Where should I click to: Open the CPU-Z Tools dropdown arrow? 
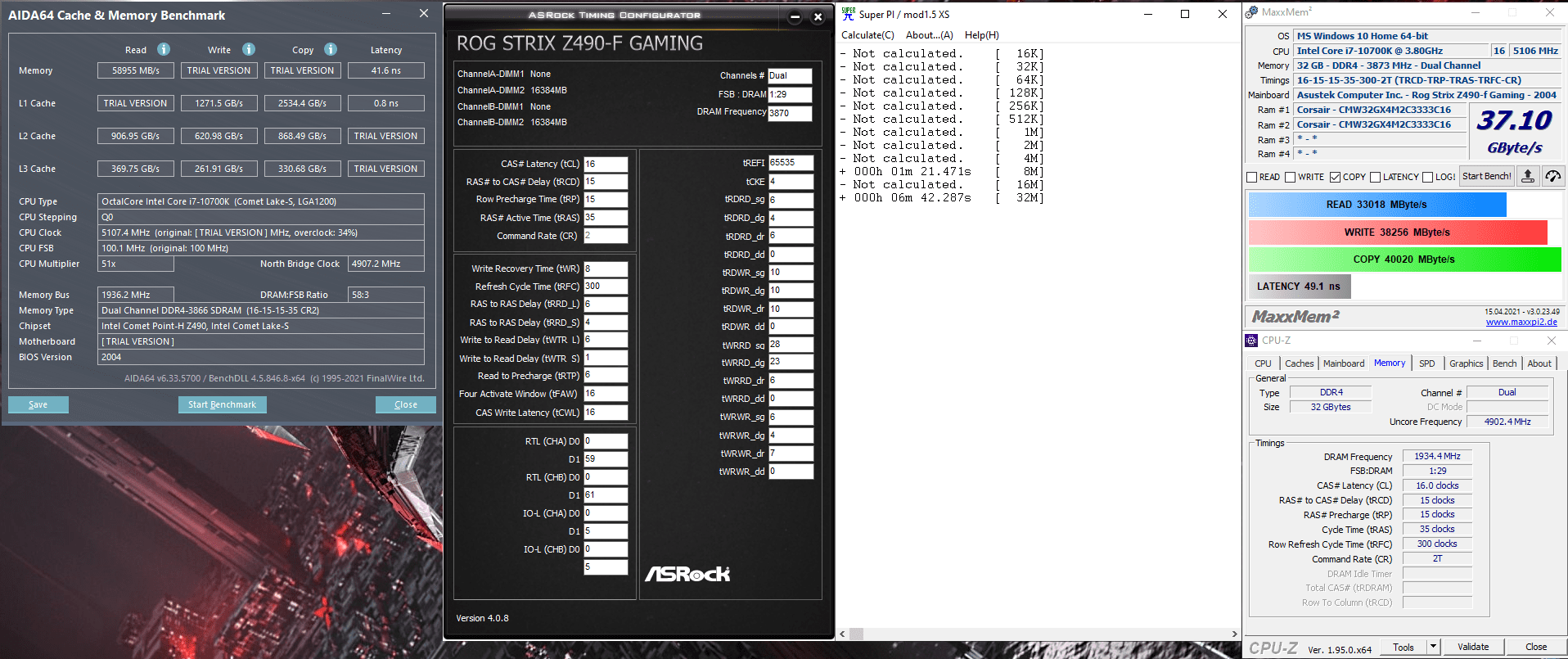(x=1433, y=647)
